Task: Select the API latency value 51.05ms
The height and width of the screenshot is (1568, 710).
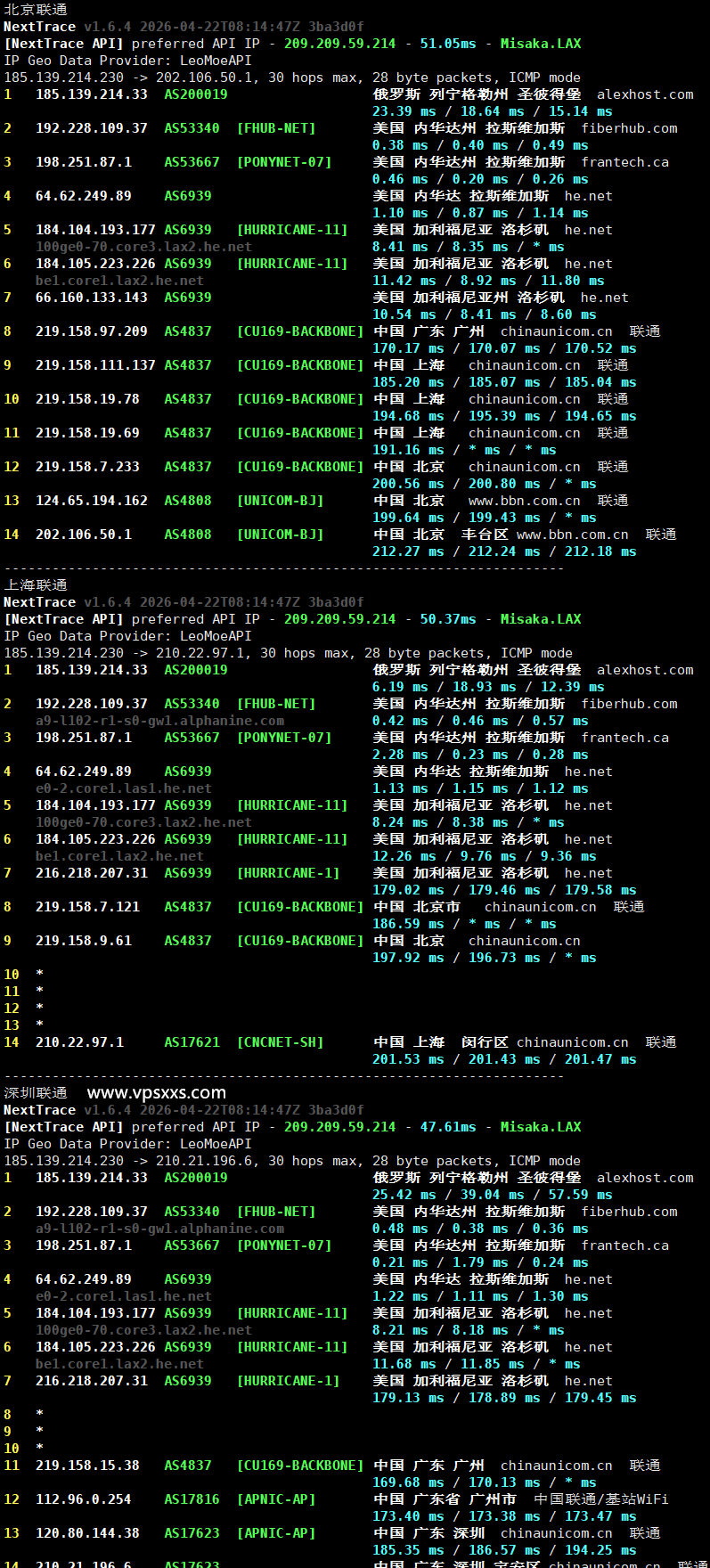Action: pyautogui.click(x=448, y=43)
